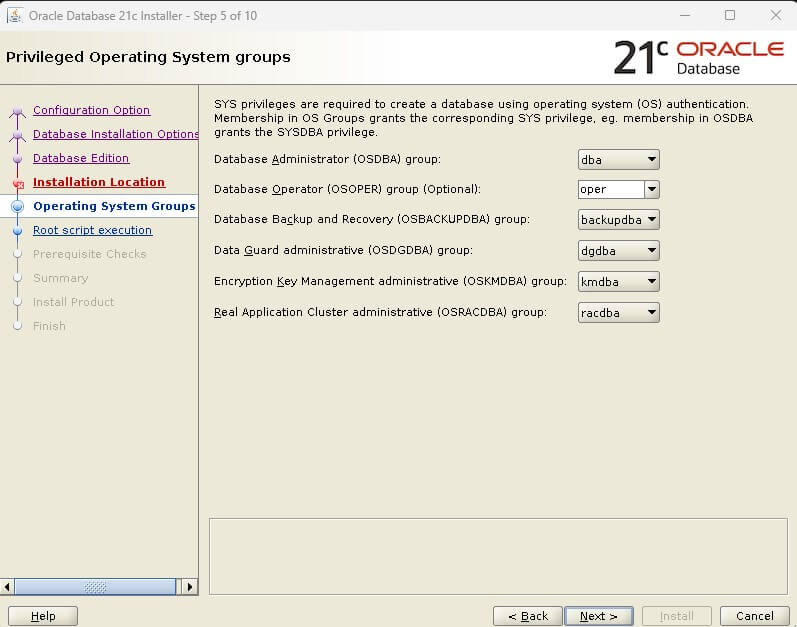
Task: Click the Root script execution step bullet
Action: (18, 231)
